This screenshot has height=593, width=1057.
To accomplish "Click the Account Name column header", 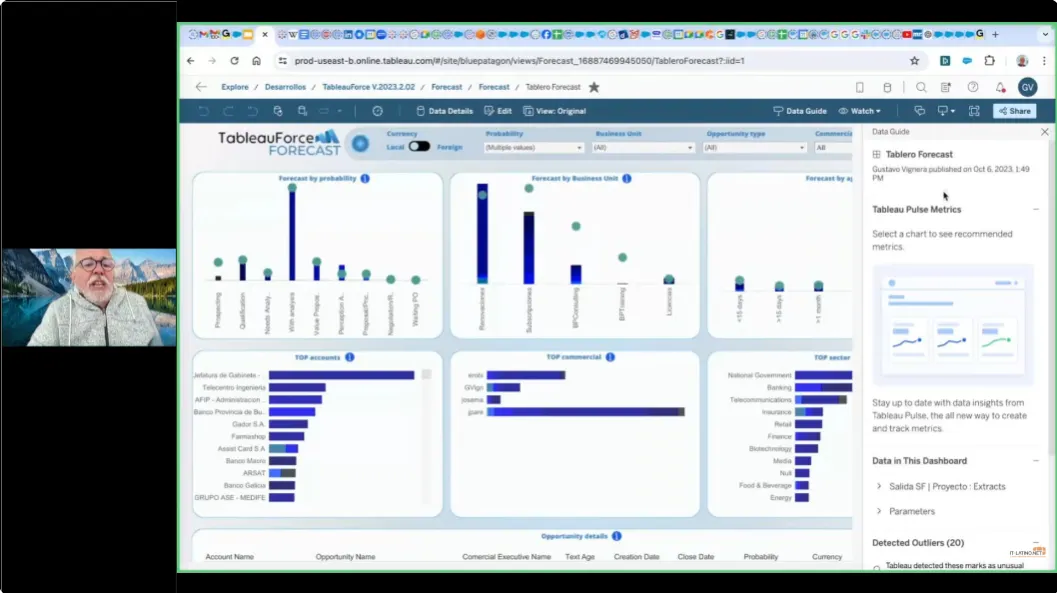I will (229, 557).
